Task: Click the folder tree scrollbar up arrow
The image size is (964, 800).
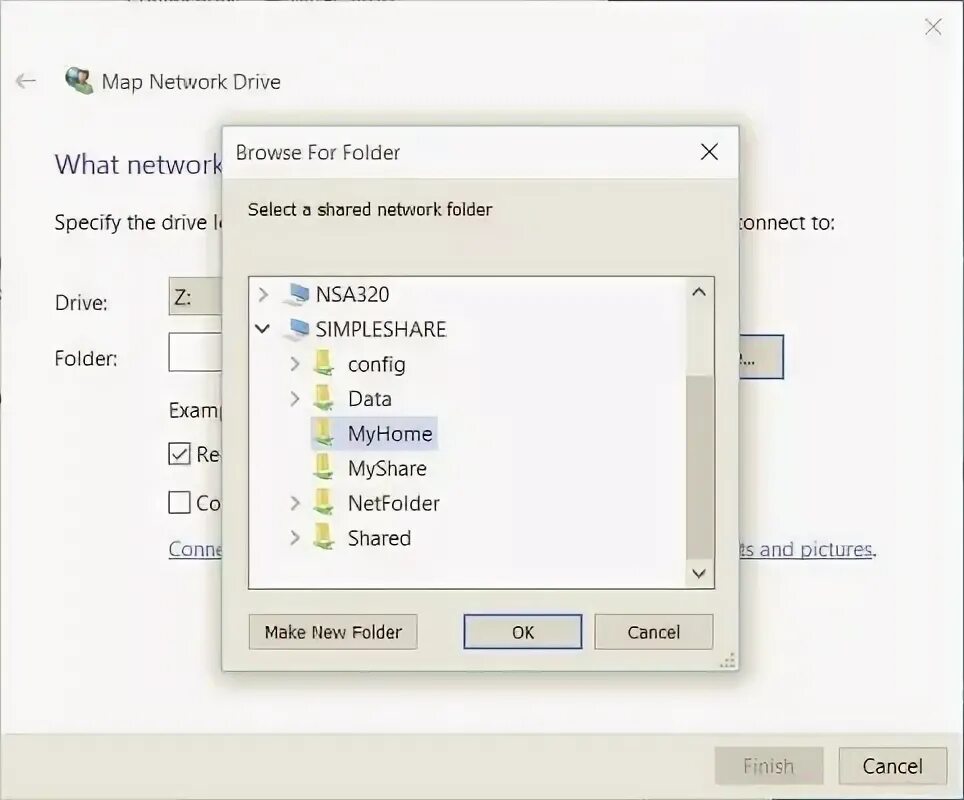Action: click(699, 293)
